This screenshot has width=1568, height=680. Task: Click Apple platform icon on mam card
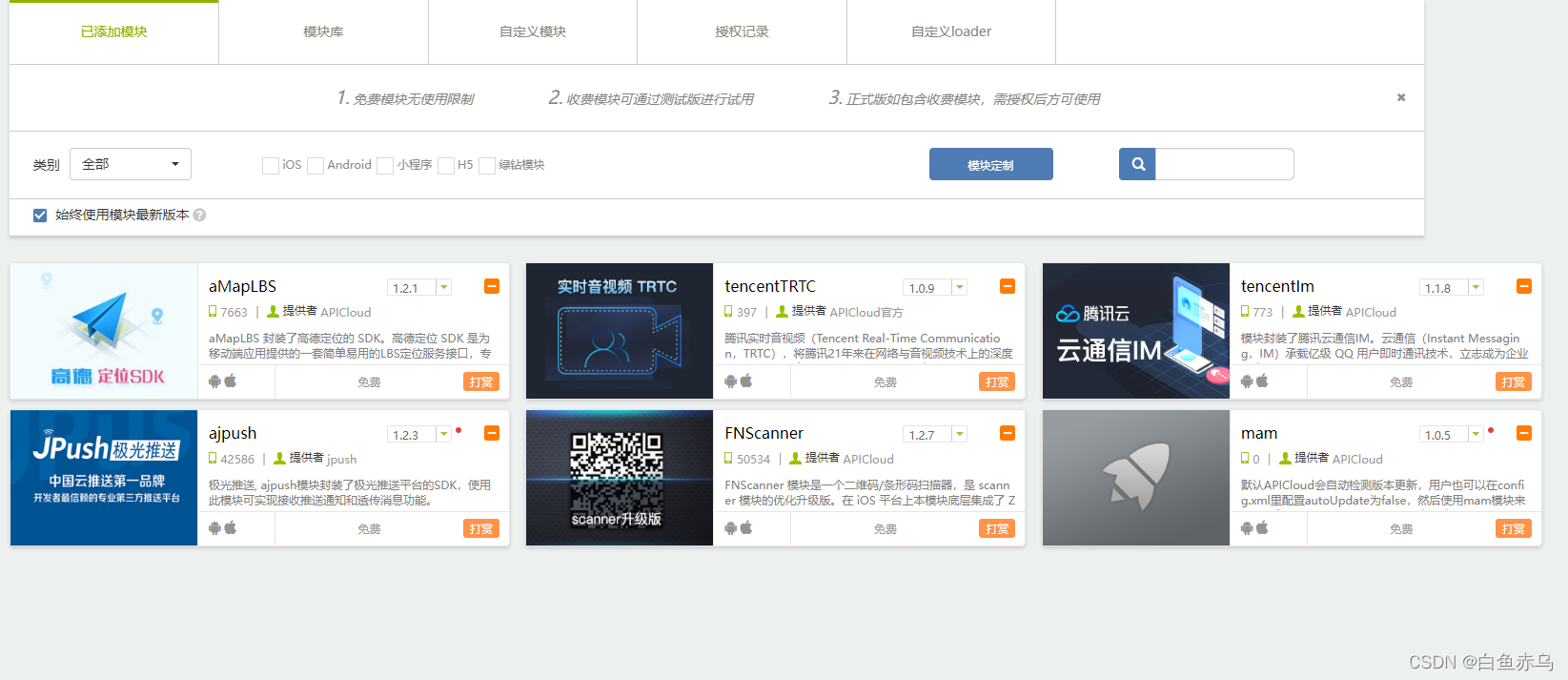coord(1262,527)
